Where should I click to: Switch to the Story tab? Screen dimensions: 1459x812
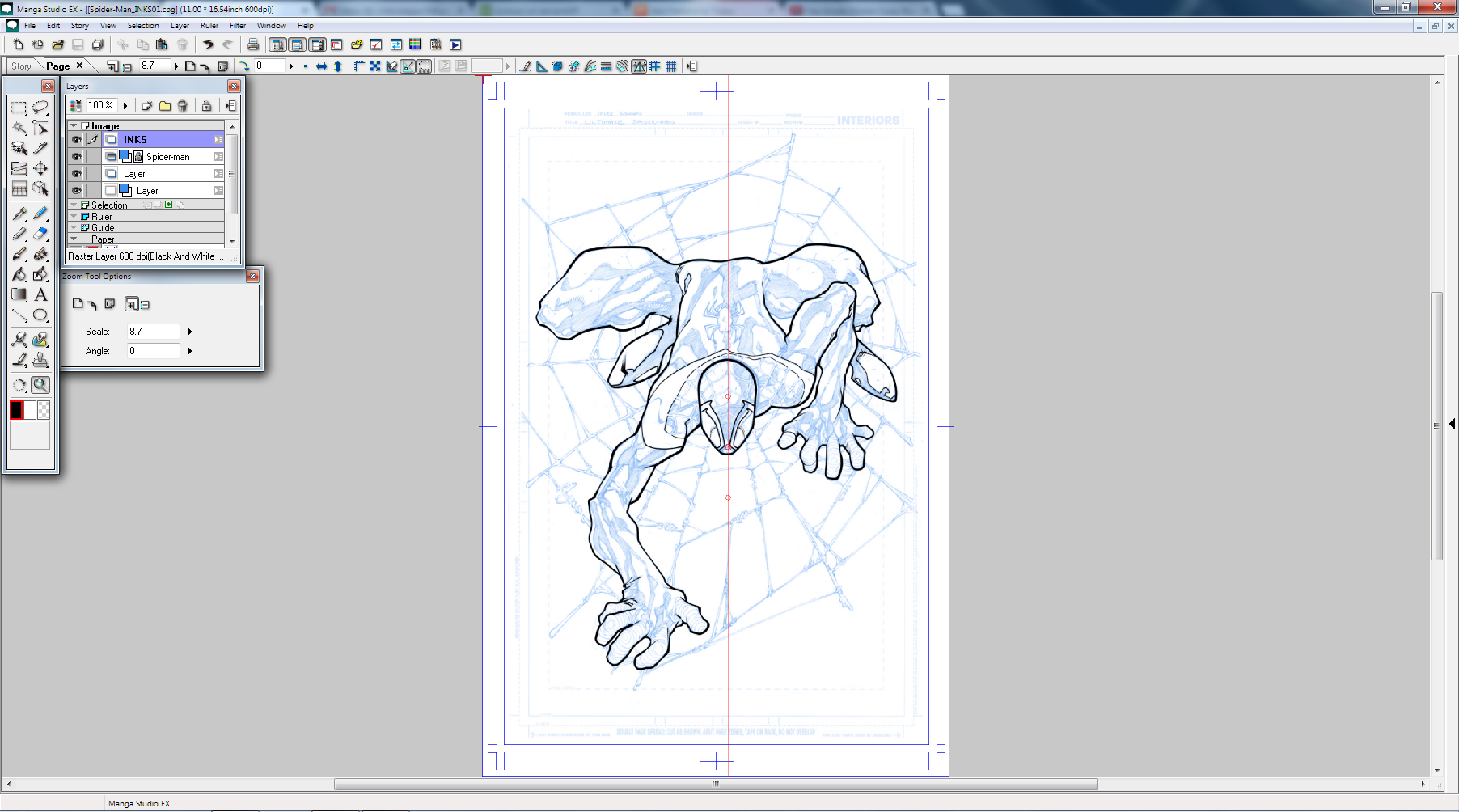pos(22,66)
